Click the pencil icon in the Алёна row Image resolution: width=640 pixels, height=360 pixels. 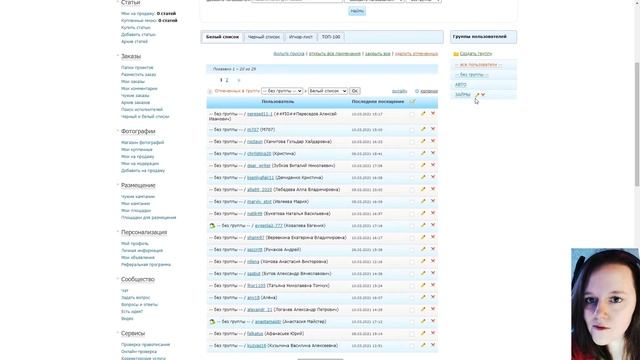(423, 297)
